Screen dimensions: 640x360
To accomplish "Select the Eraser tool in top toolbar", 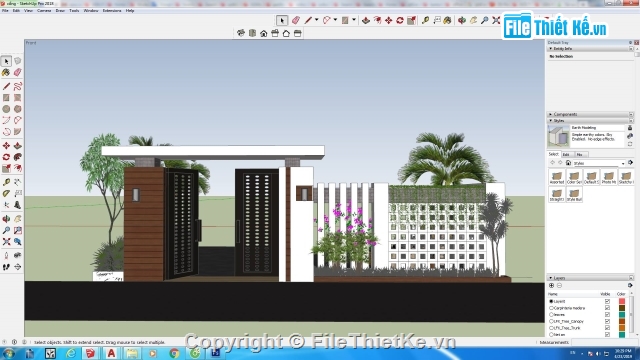I will click(x=296, y=20).
